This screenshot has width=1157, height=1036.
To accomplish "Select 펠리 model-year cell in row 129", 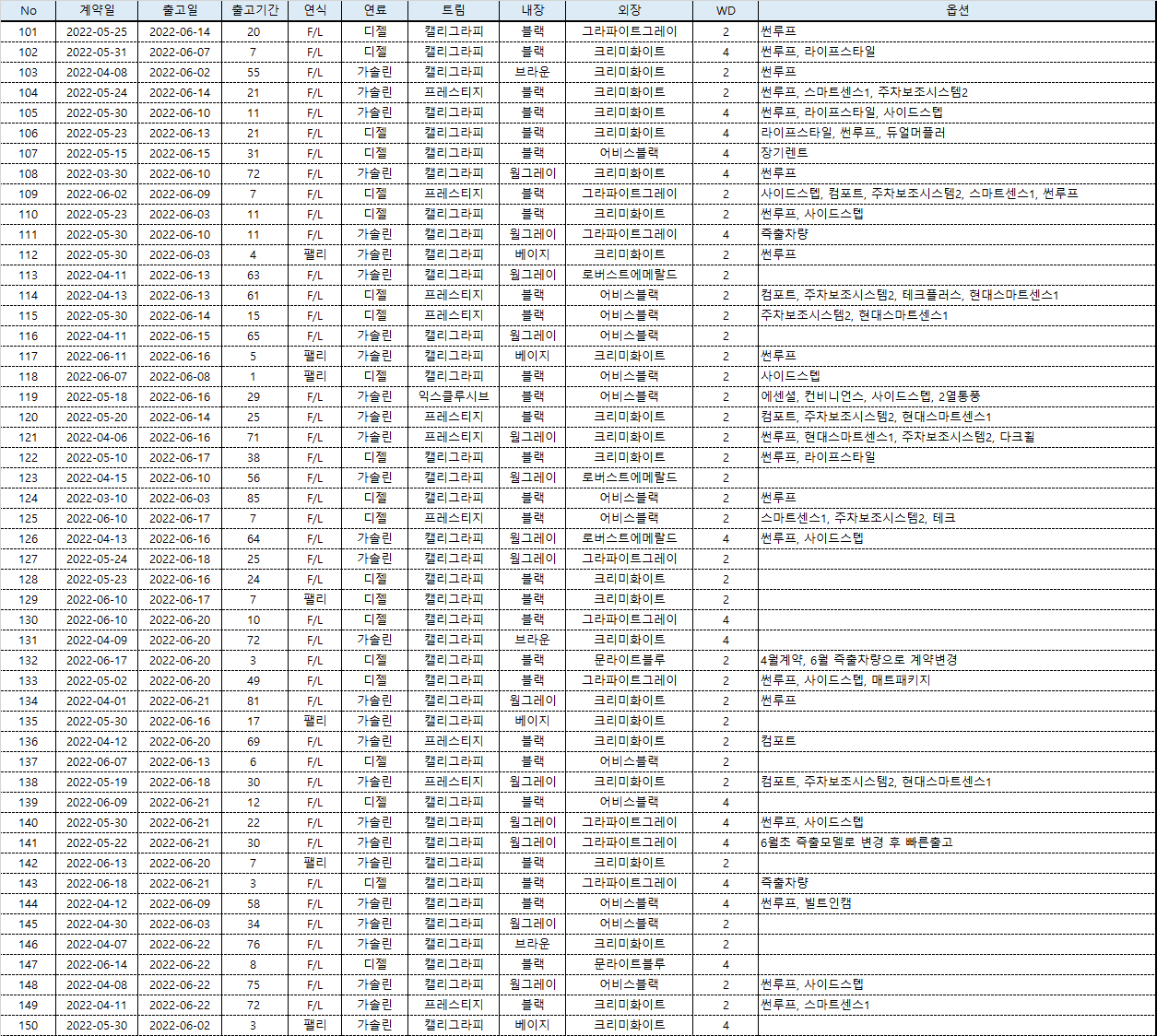I will tap(314, 599).
